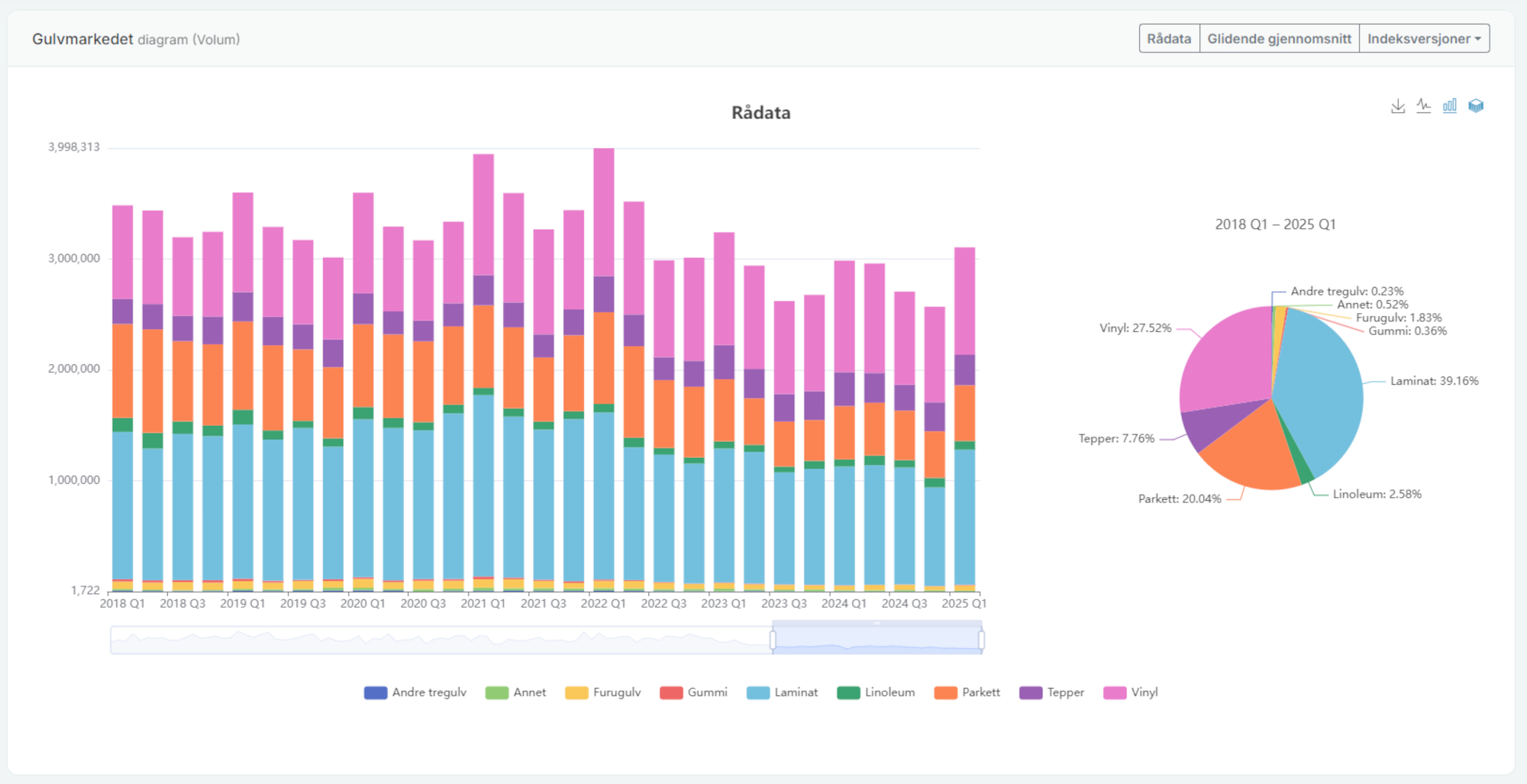Open the Indeksversjoner dropdown

click(1424, 39)
